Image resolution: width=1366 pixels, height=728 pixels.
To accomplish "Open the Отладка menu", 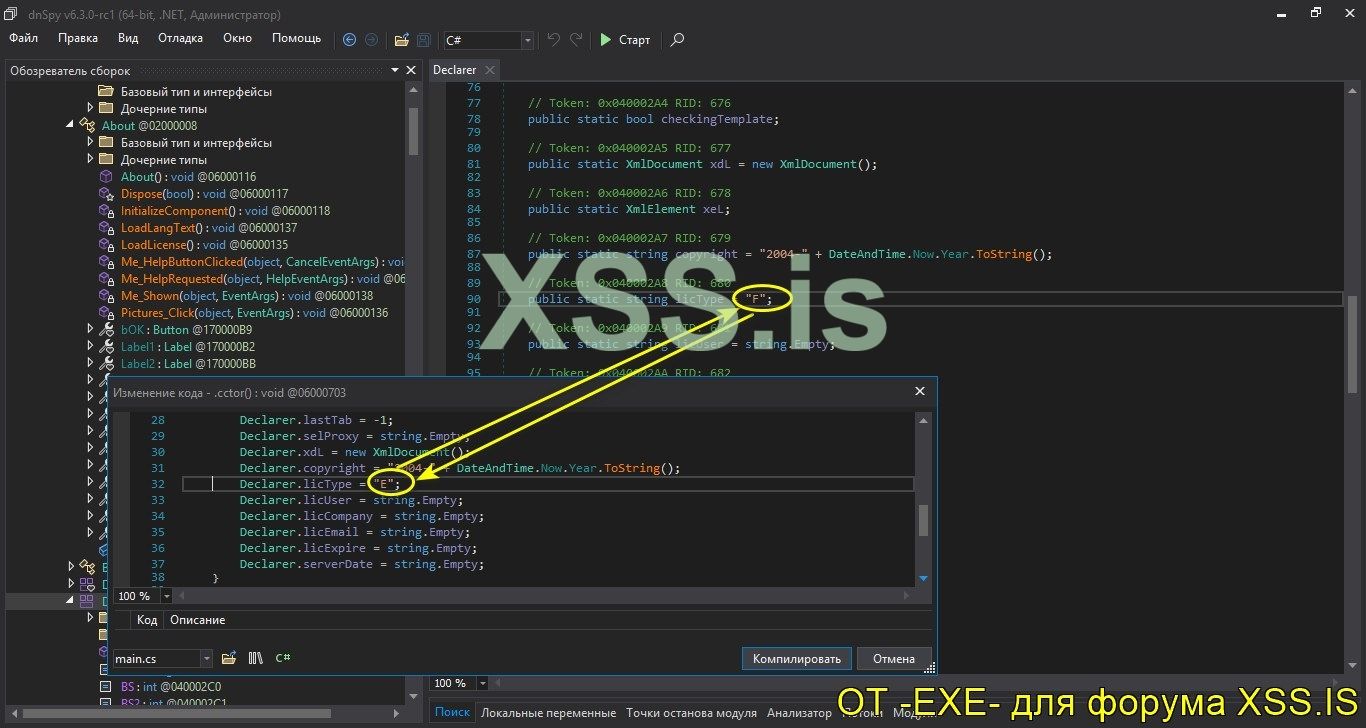I will pyautogui.click(x=180, y=38).
